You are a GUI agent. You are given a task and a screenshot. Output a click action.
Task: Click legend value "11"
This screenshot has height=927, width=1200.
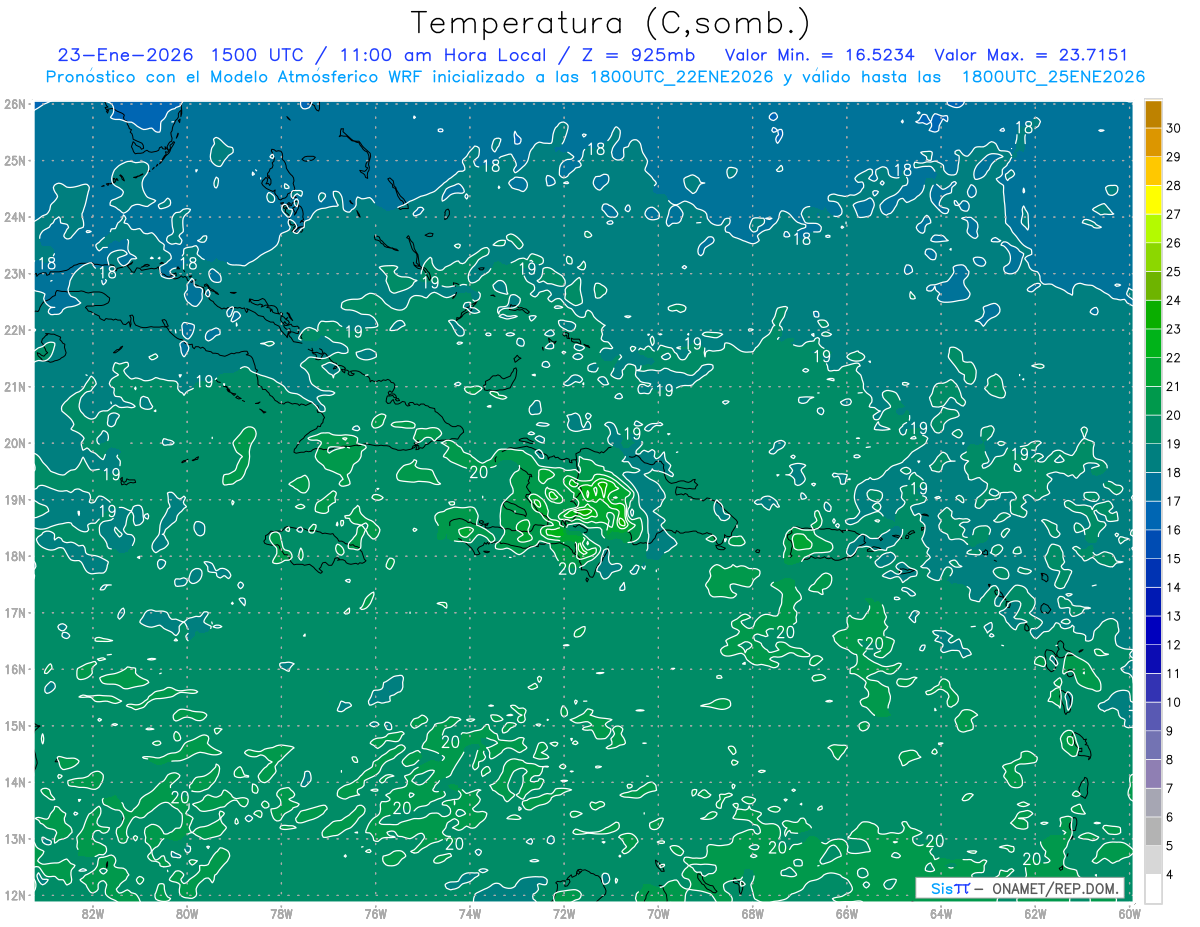(x=1174, y=673)
